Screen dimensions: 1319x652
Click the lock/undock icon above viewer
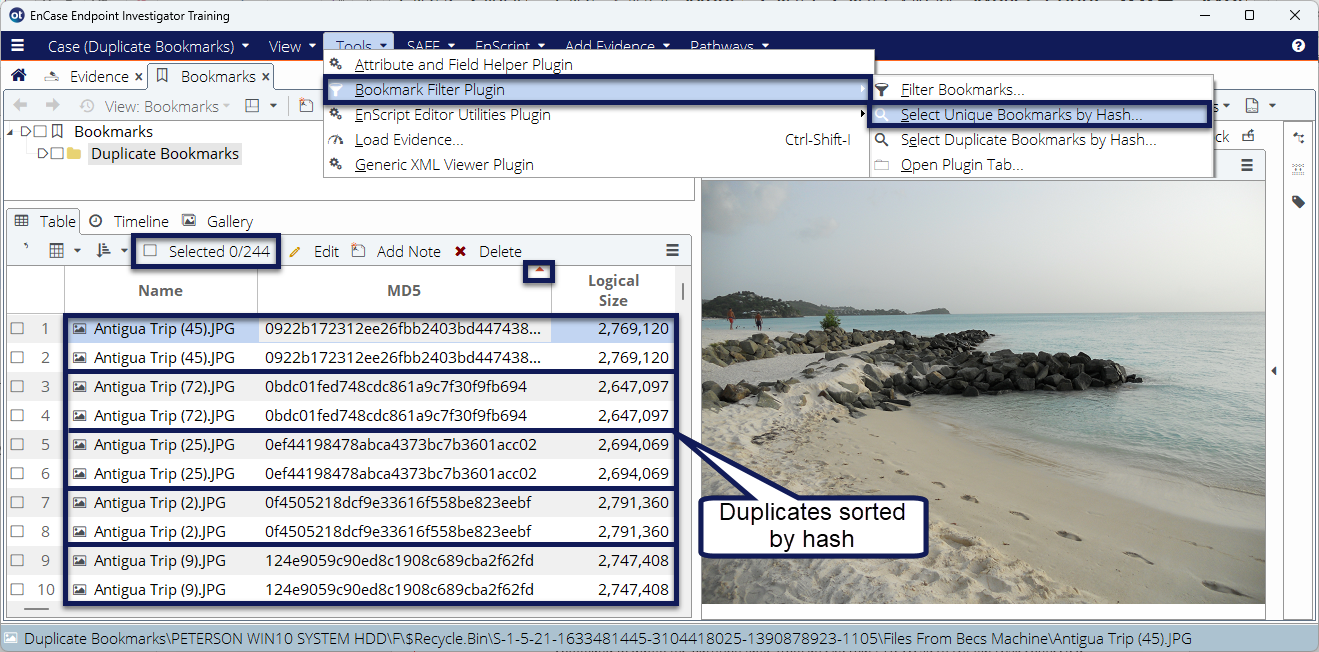tap(1249, 136)
